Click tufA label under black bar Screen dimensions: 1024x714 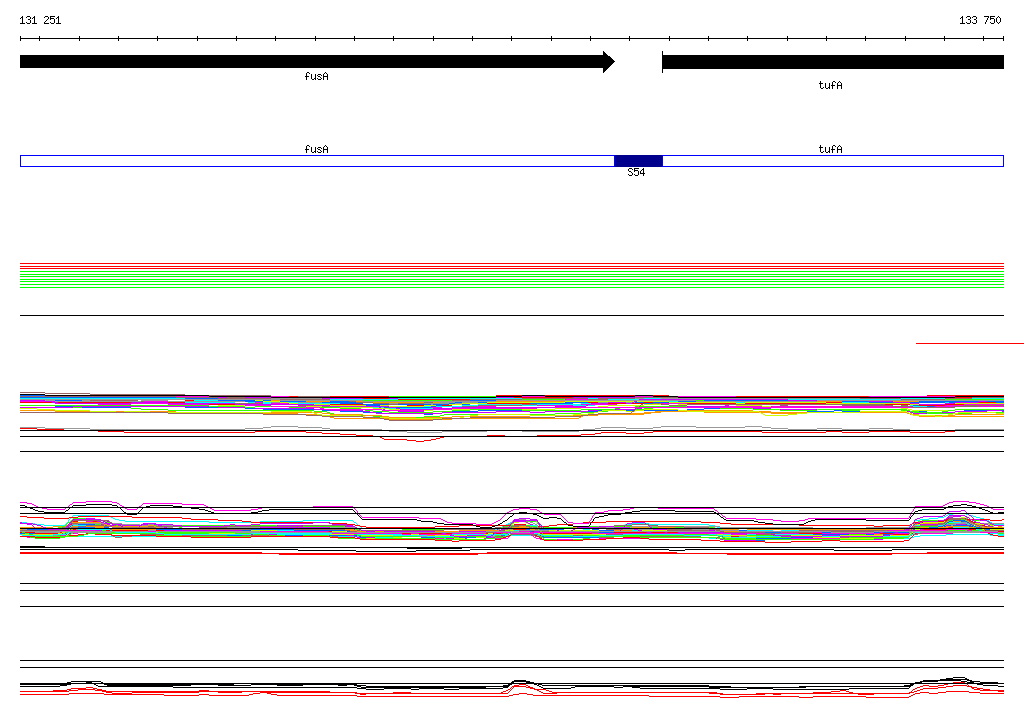click(830, 86)
